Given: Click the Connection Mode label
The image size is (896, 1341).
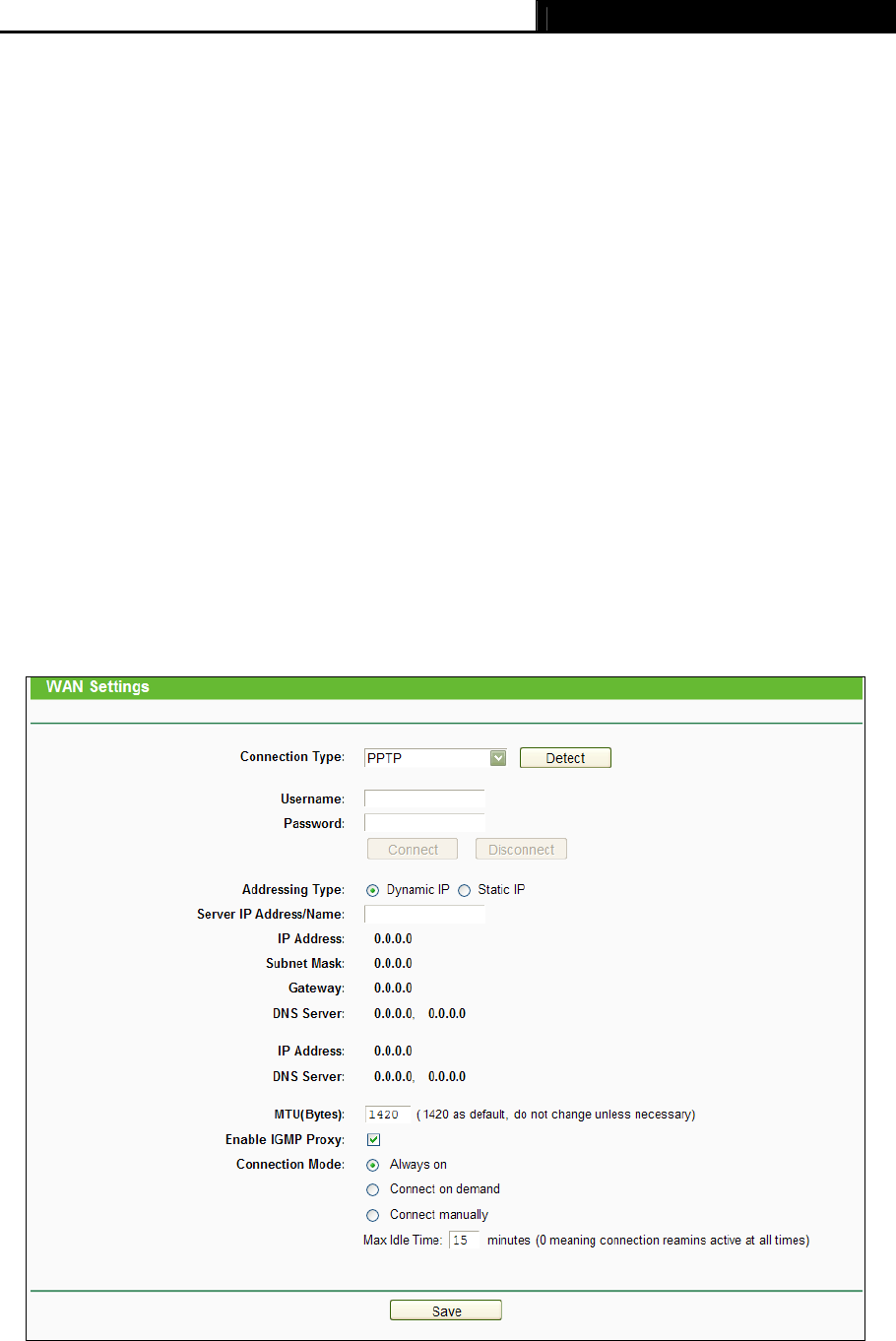Looking at the screenshot, I should [290, 1164].
